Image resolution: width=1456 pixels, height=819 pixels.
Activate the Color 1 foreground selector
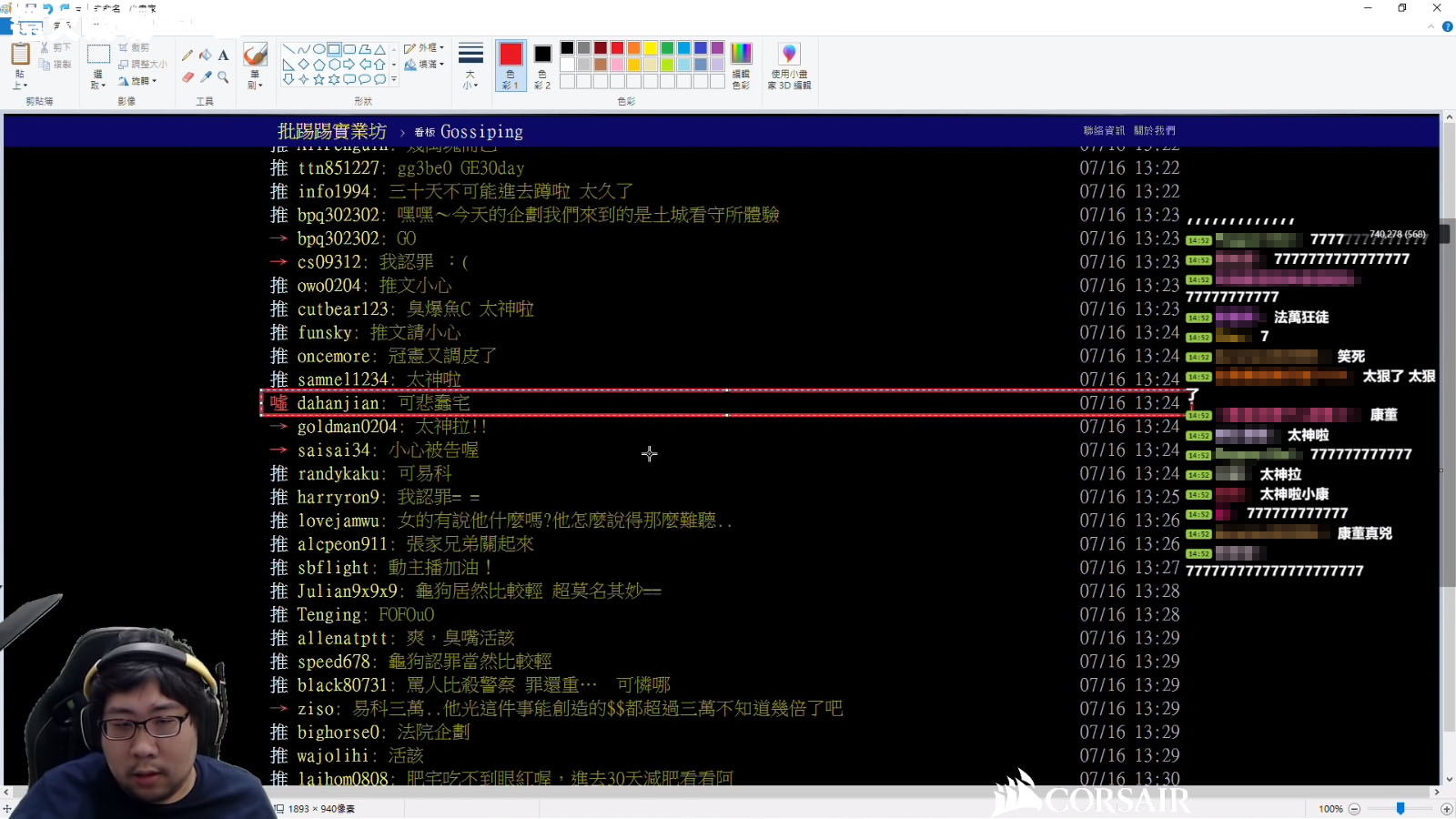pos(511,64)
